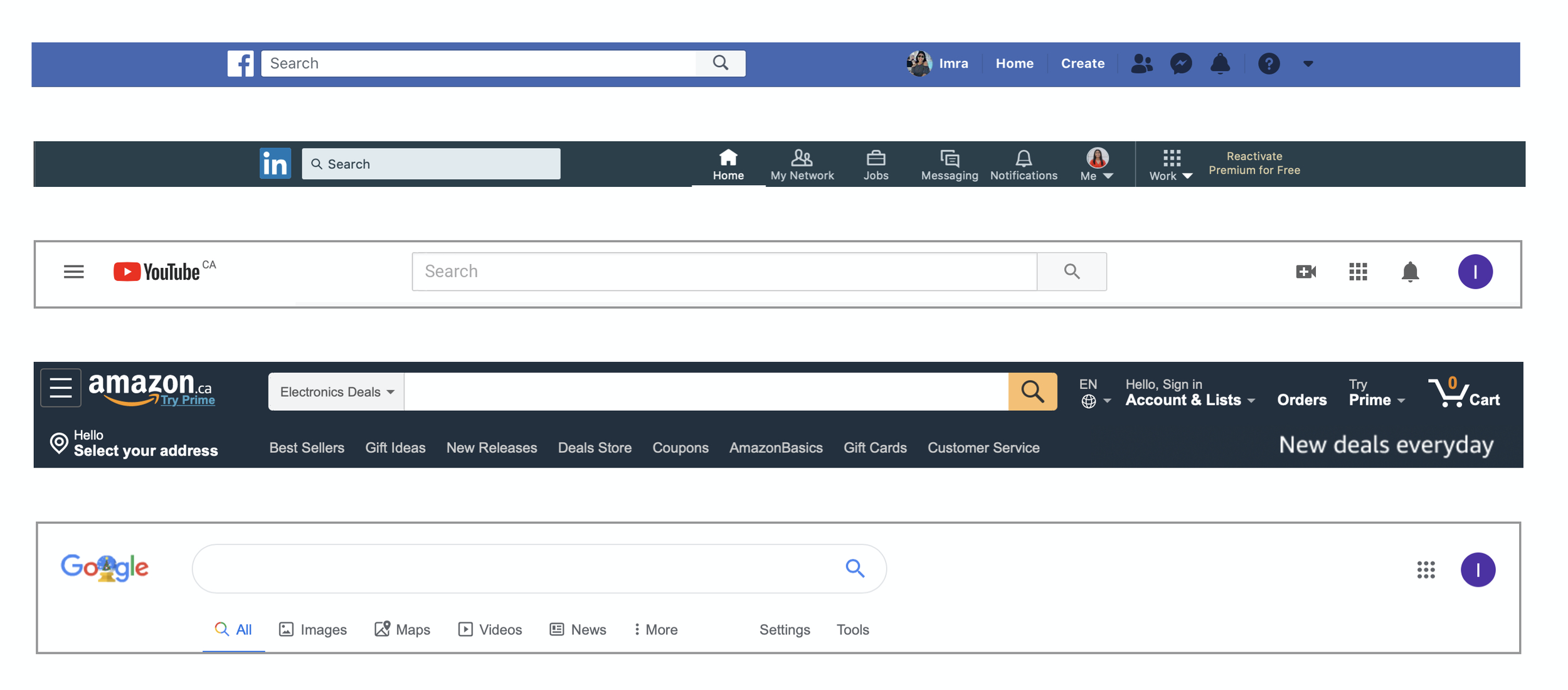Click Reactivate Premium for Free link
The image size is (1568, 690).
tap(1254, 163)
